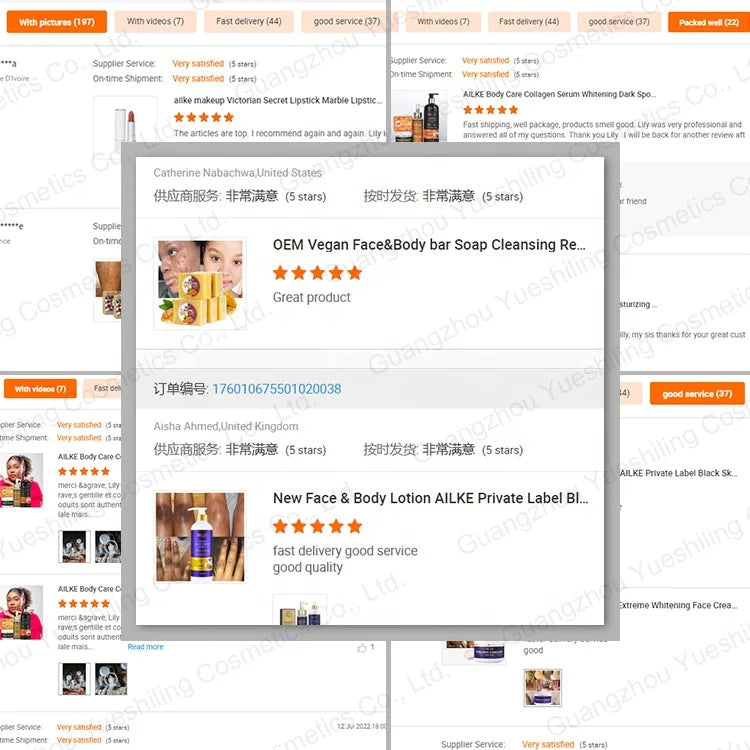The image size is (750, 750).
Task: Click five-star rating under lipstick title
Action: click(203, 117)
